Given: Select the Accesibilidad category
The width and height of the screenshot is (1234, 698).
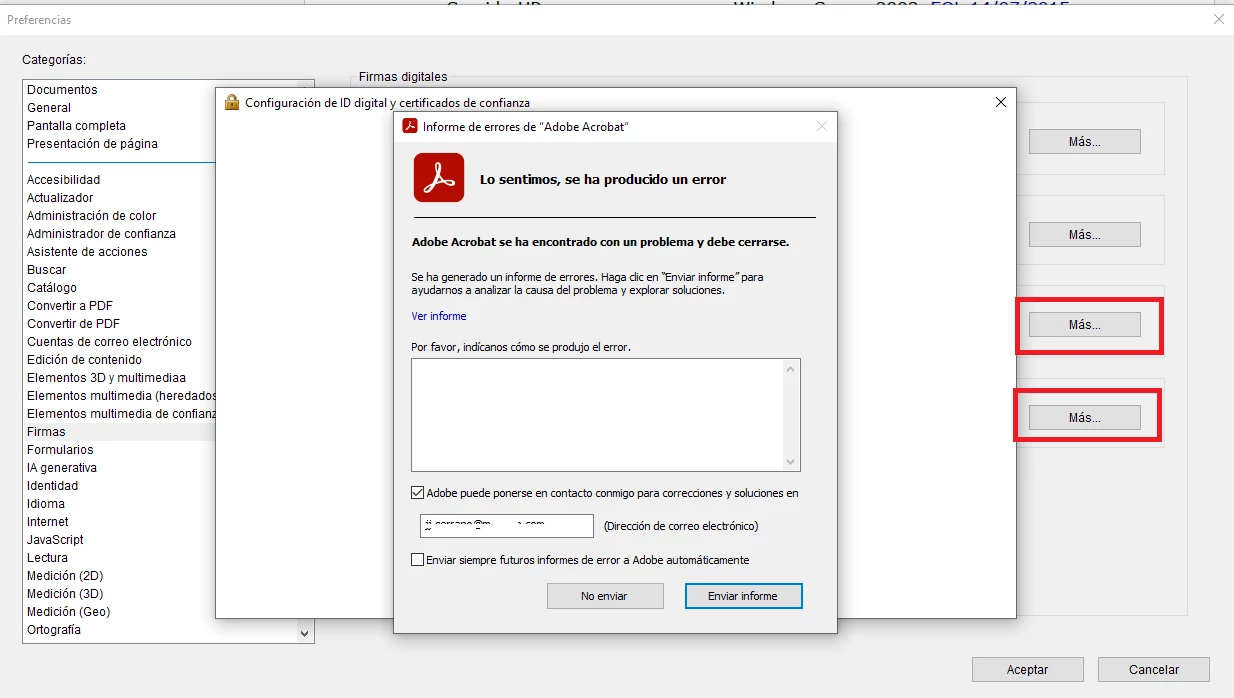Looking at the screenshot, I should pos(63,180).
